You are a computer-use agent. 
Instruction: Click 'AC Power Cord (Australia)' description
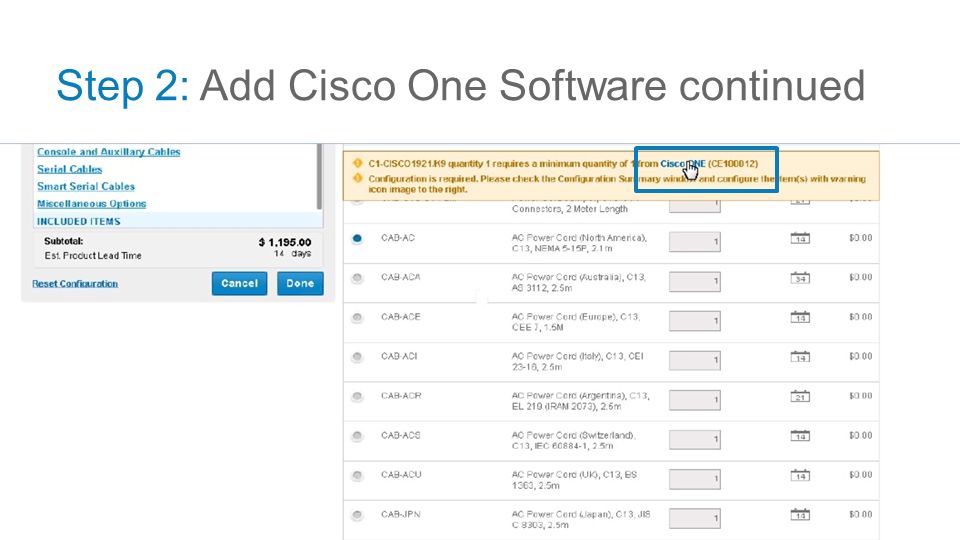579,282
